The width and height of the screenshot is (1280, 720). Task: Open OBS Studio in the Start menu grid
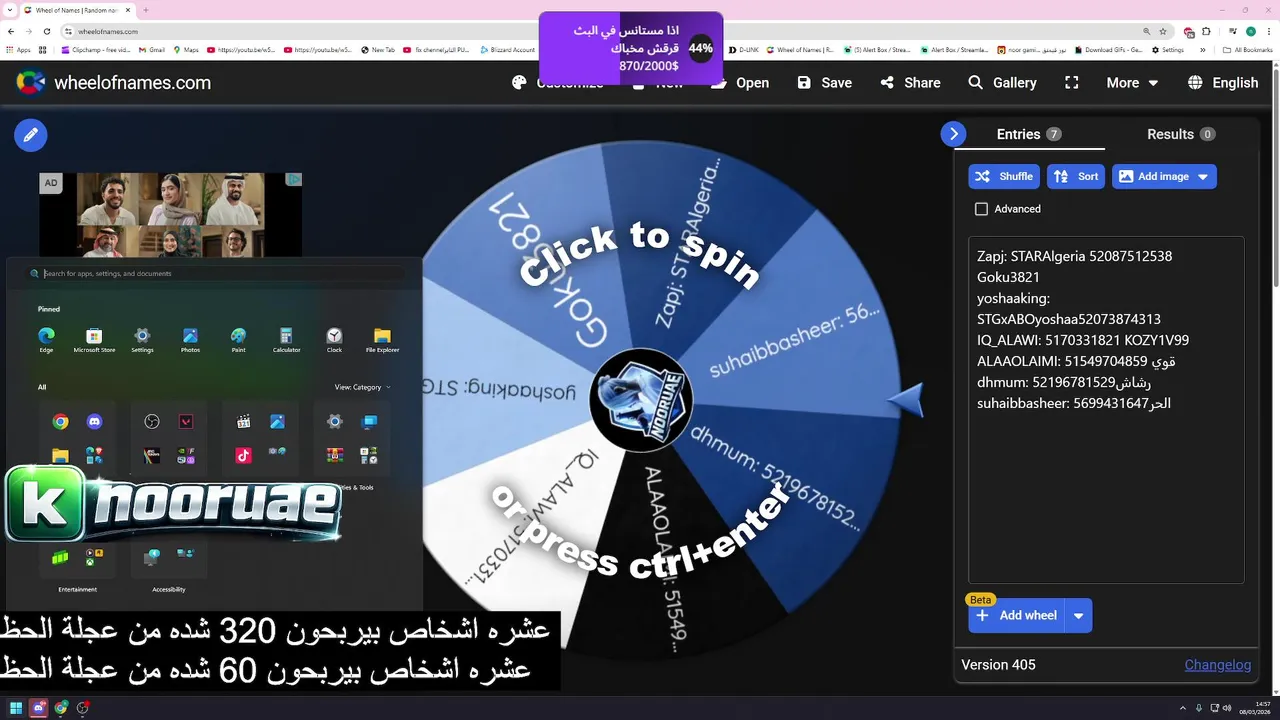(152, 422)
